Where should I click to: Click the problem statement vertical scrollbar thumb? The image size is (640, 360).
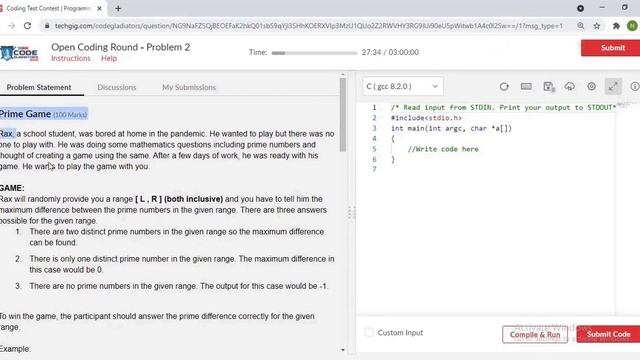tap(343, 115)
